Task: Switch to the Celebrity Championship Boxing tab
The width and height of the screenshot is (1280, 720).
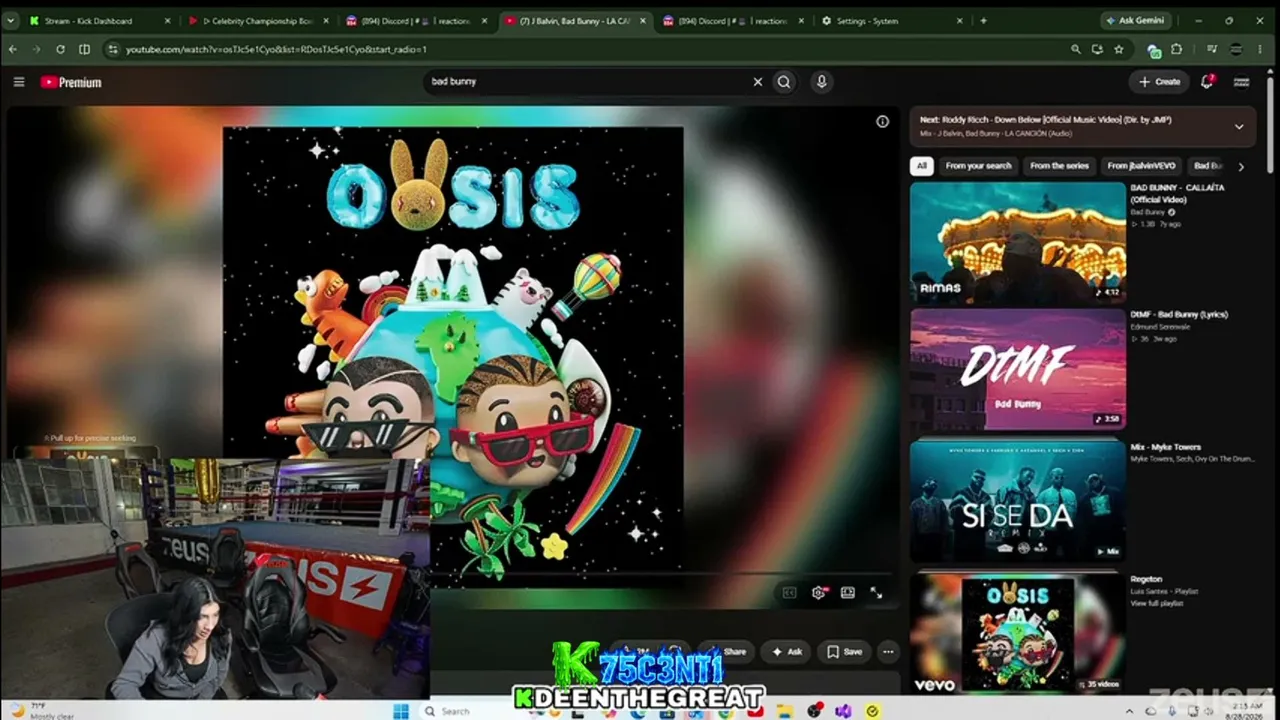Action: coord(258,21)
